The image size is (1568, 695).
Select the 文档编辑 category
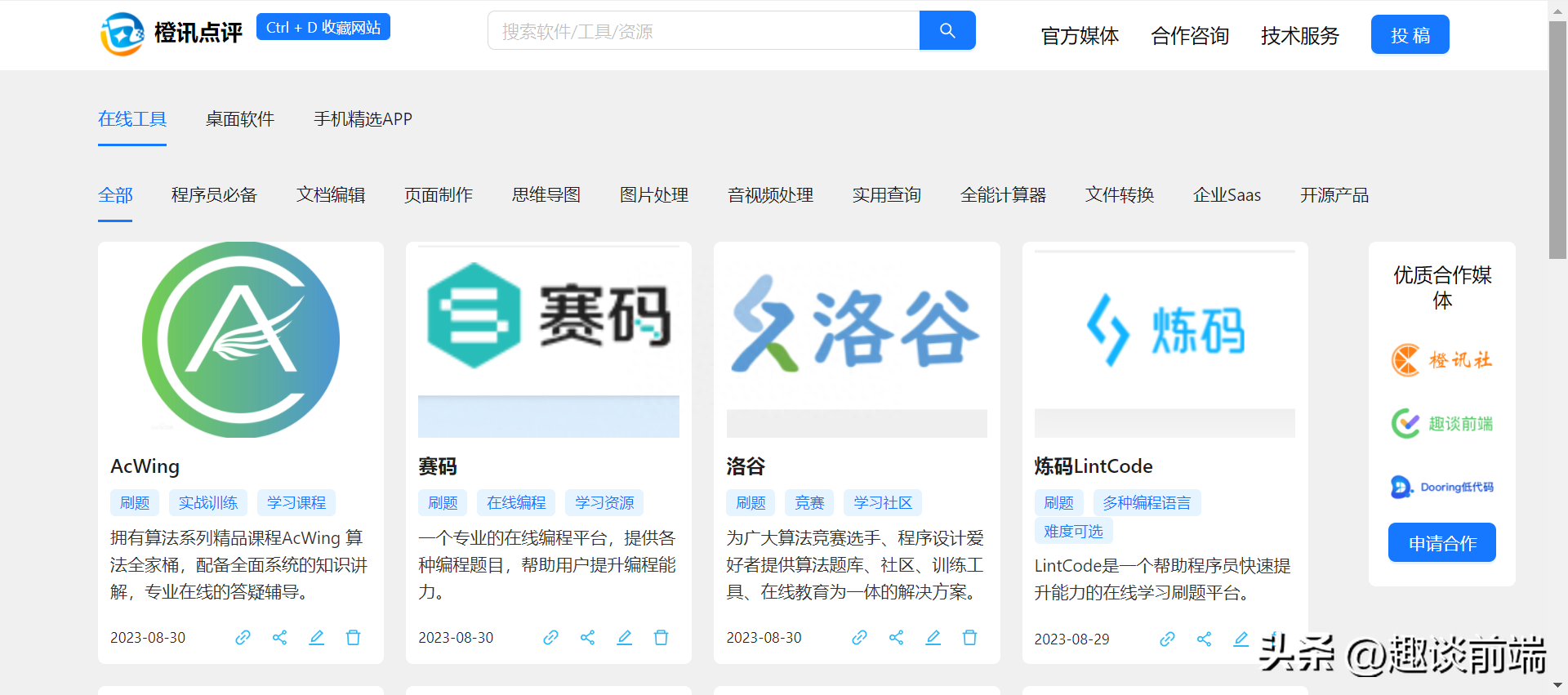pos(331,195)
